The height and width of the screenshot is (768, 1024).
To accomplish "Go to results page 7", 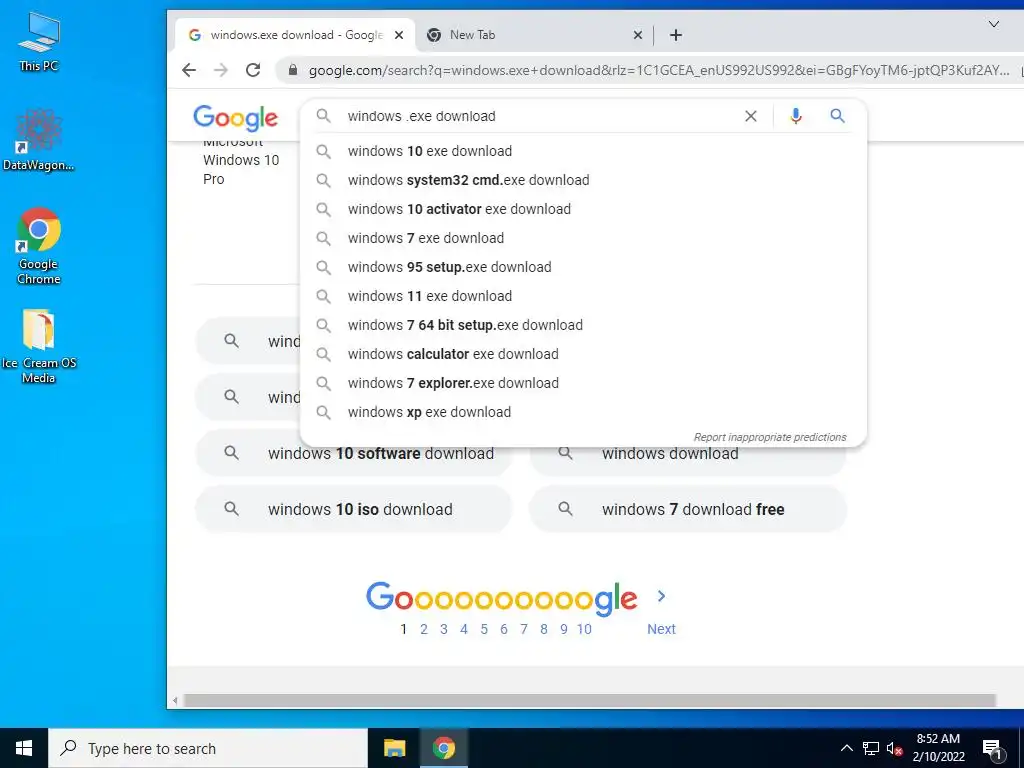I will [x=524, y=629].
